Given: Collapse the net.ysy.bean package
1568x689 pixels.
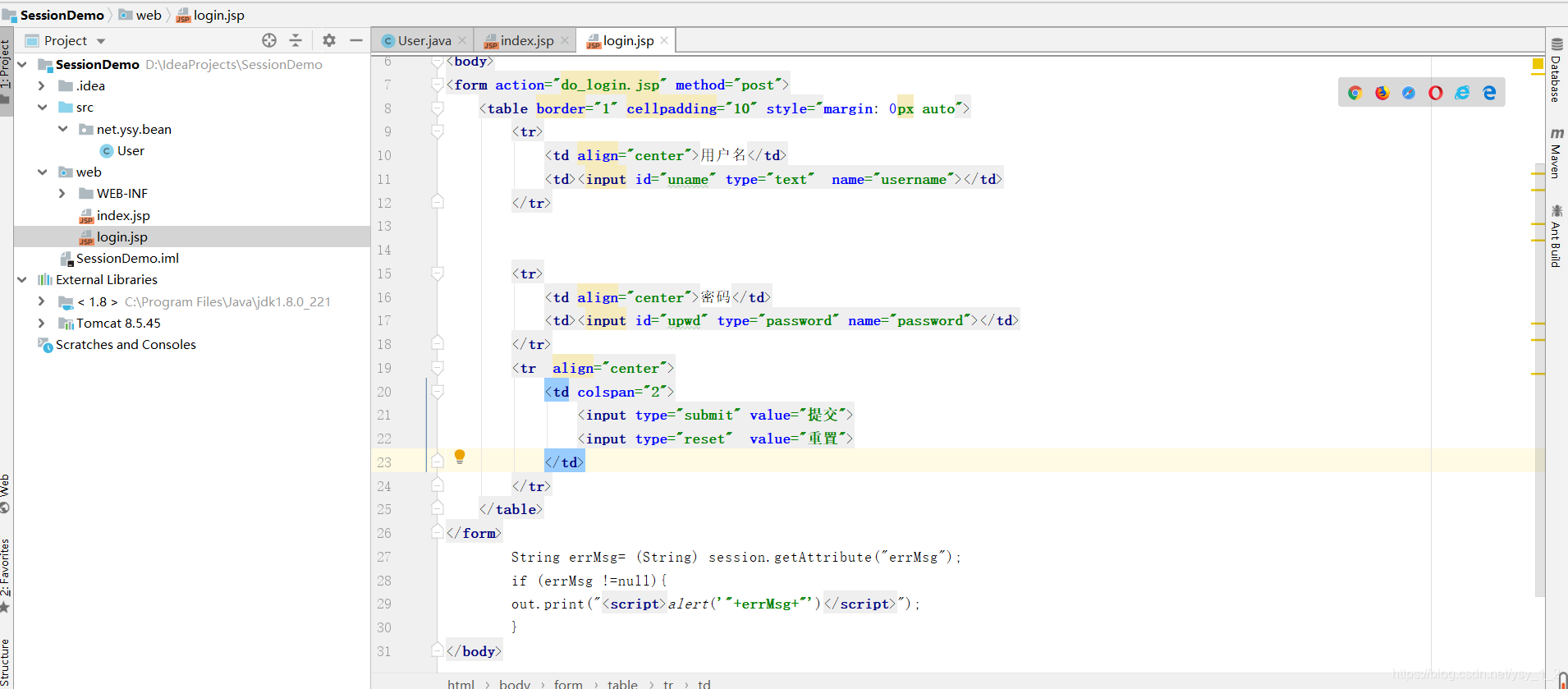Looking at the screenshot, I should click(x=63, y=129).
